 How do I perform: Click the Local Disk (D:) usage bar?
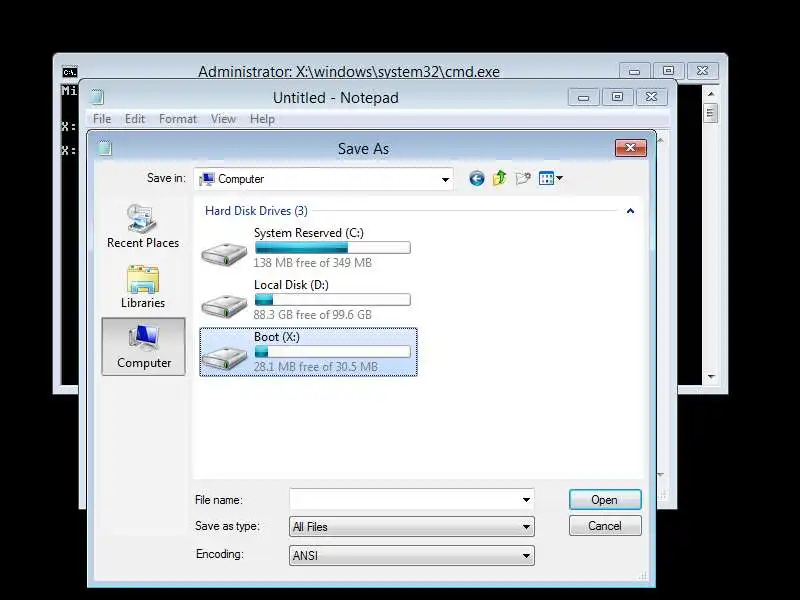[333, 300]
